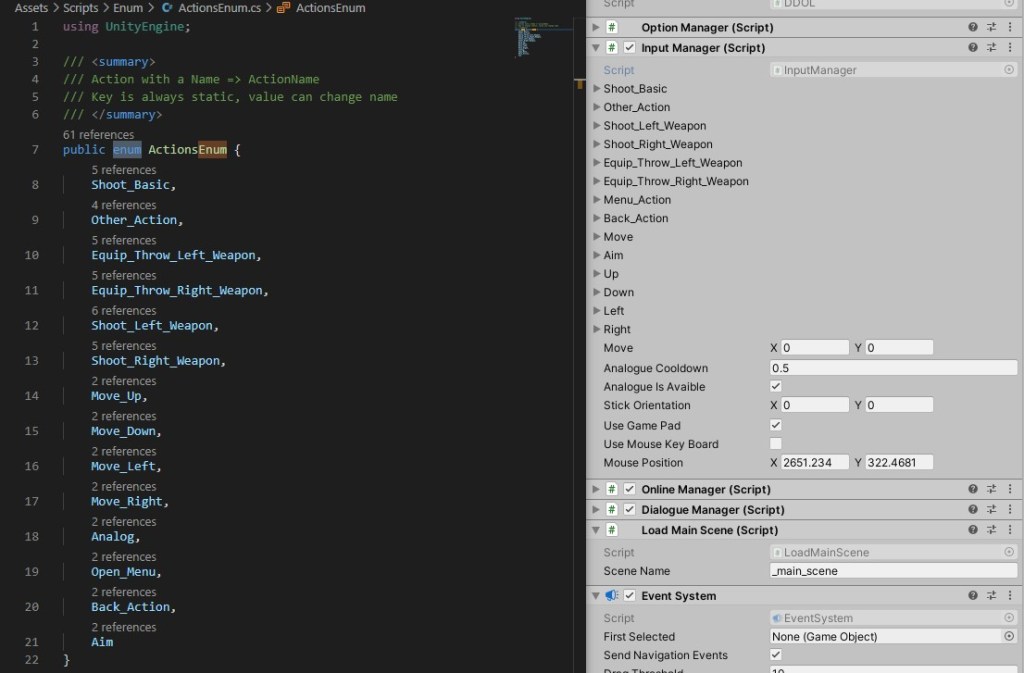1024x673 pixels.
Task: Click the Scripts breadcrumb item
Action: pyautogui.click(x=81, y=8)
